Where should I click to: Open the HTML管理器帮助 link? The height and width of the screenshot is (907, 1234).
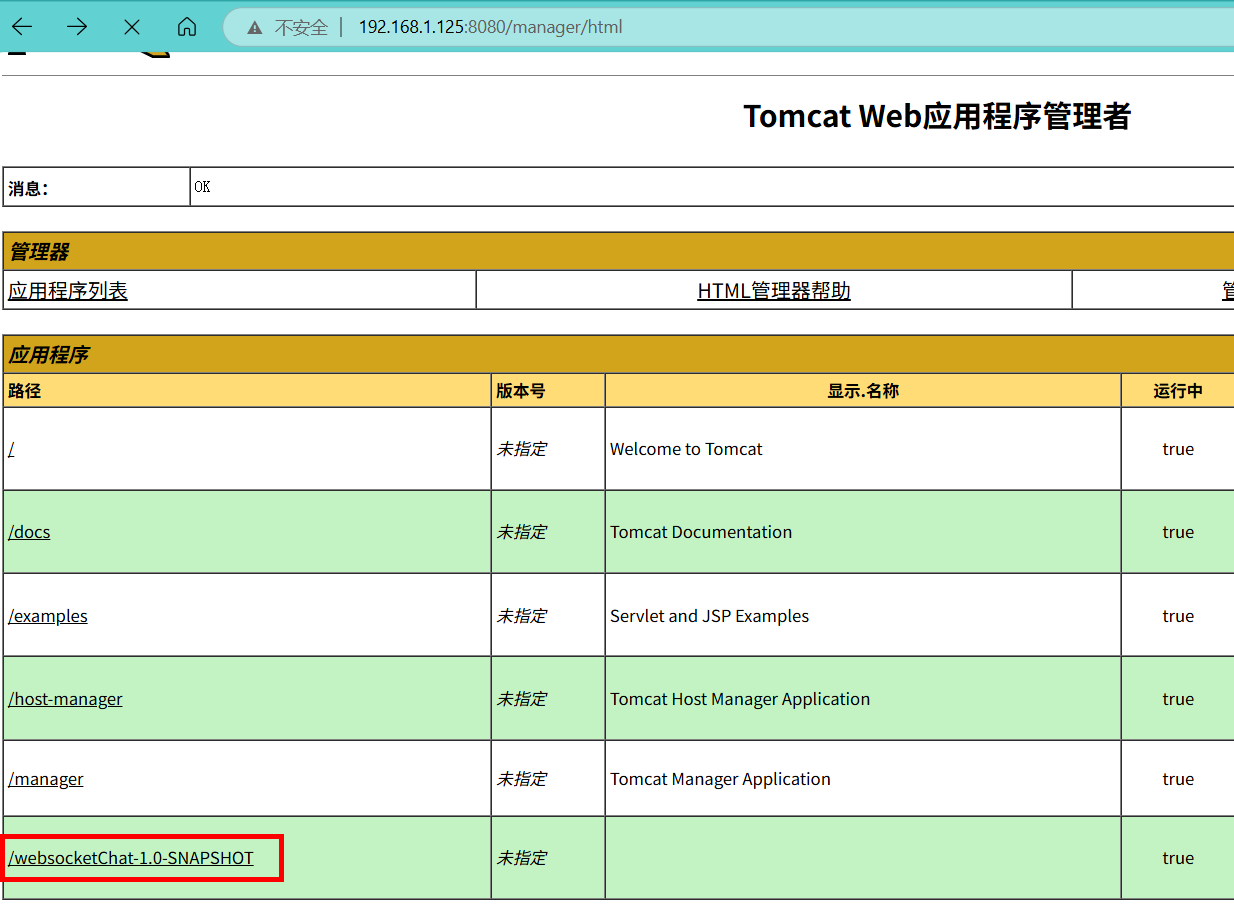(x=773, y=291)
